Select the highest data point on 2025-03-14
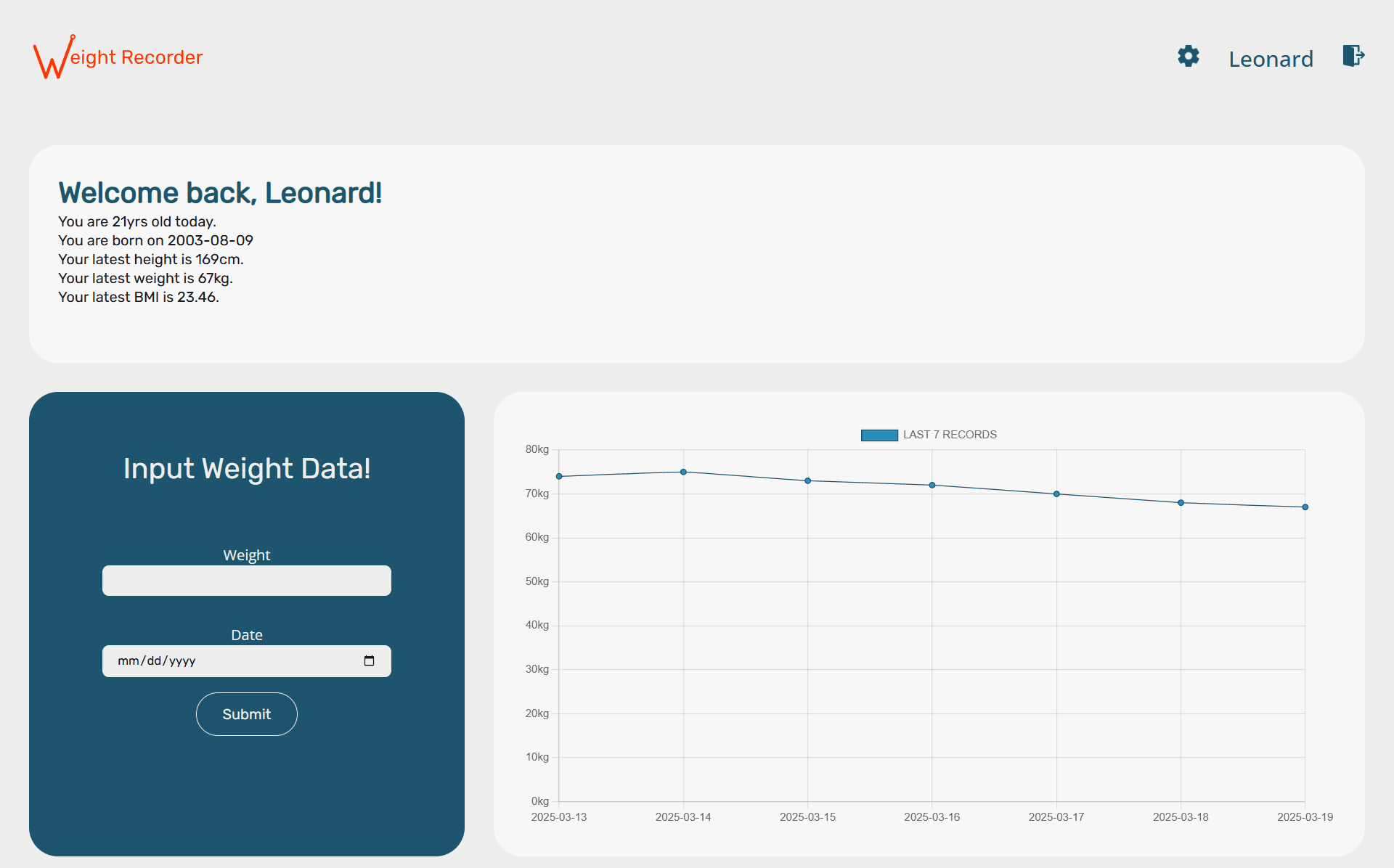 tap(682, 472)
